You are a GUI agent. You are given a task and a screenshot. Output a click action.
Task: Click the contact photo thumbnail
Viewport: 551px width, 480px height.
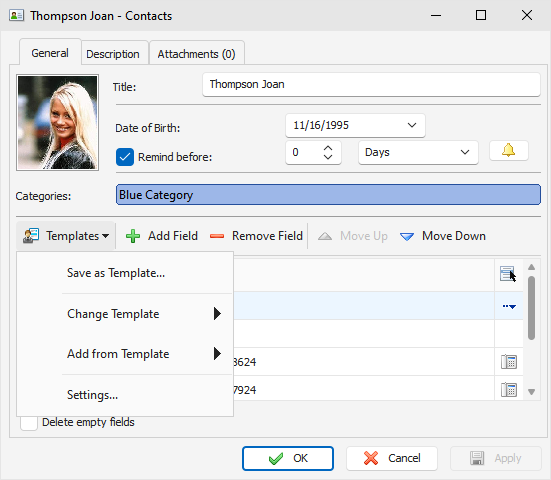tap(57, 123)
